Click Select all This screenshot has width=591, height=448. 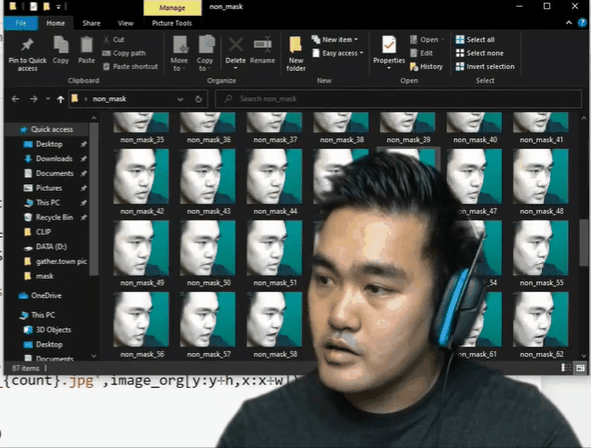click(475, 40)
